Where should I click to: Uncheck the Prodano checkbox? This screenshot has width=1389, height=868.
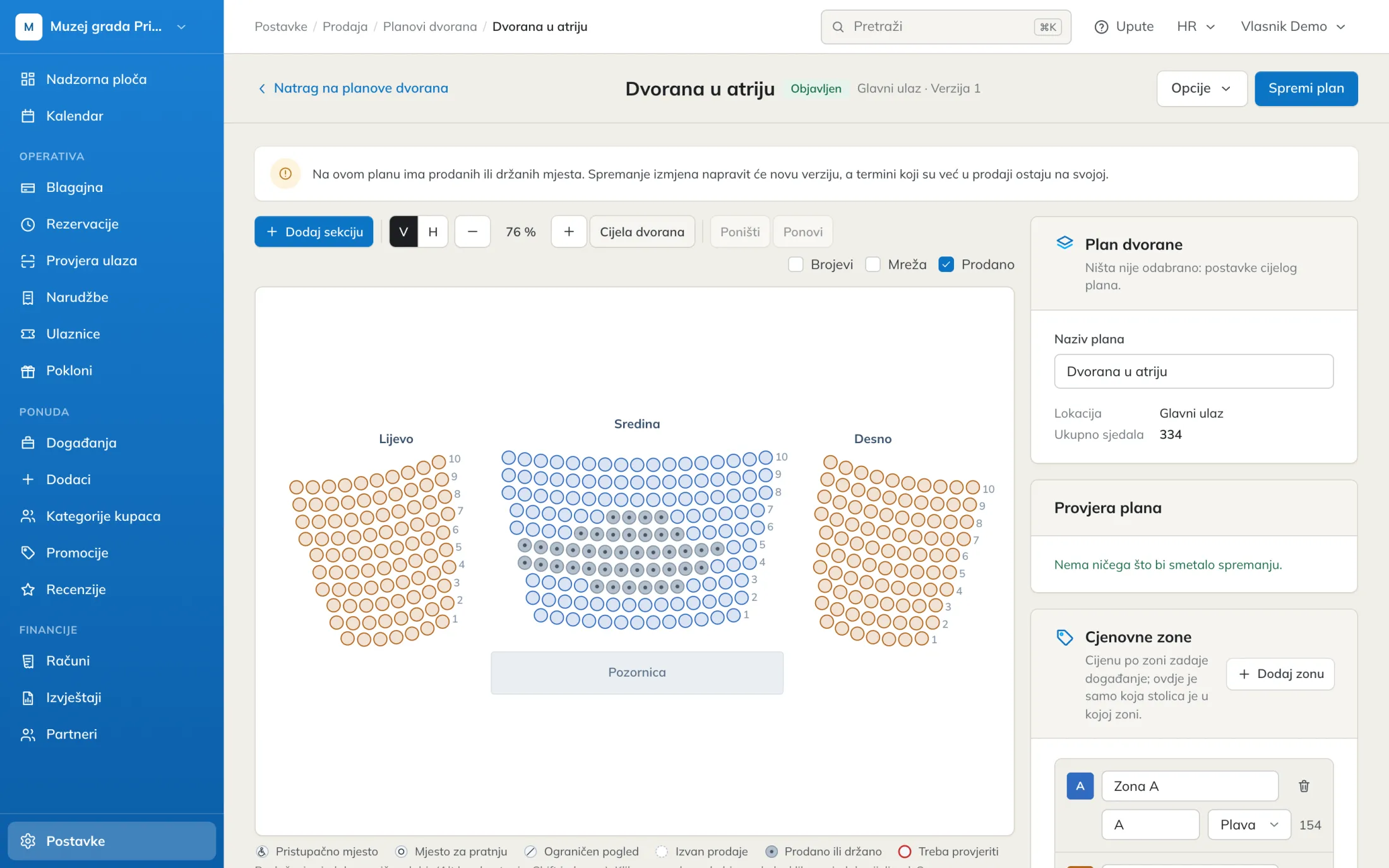(946, 265)
